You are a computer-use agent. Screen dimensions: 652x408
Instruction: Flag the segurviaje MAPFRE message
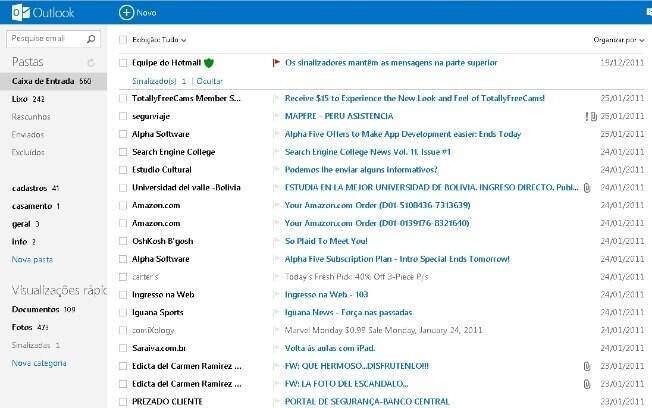(x=276, y=116)
